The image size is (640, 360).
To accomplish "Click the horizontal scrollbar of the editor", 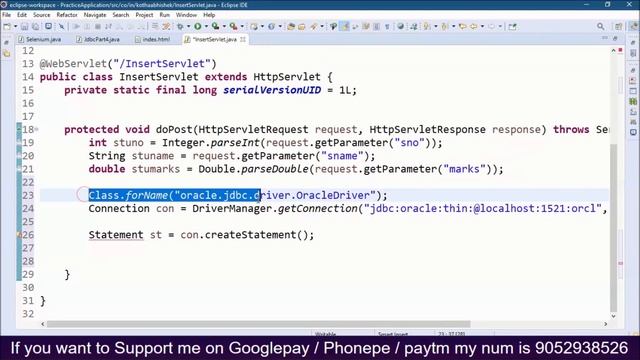I will (x=258, y=324).
